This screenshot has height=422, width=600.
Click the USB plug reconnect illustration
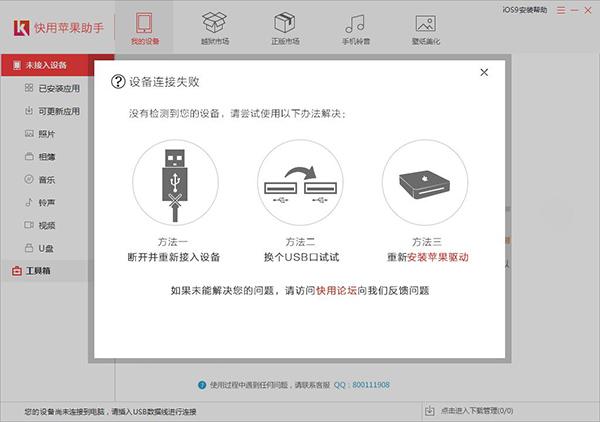(175, 182)
